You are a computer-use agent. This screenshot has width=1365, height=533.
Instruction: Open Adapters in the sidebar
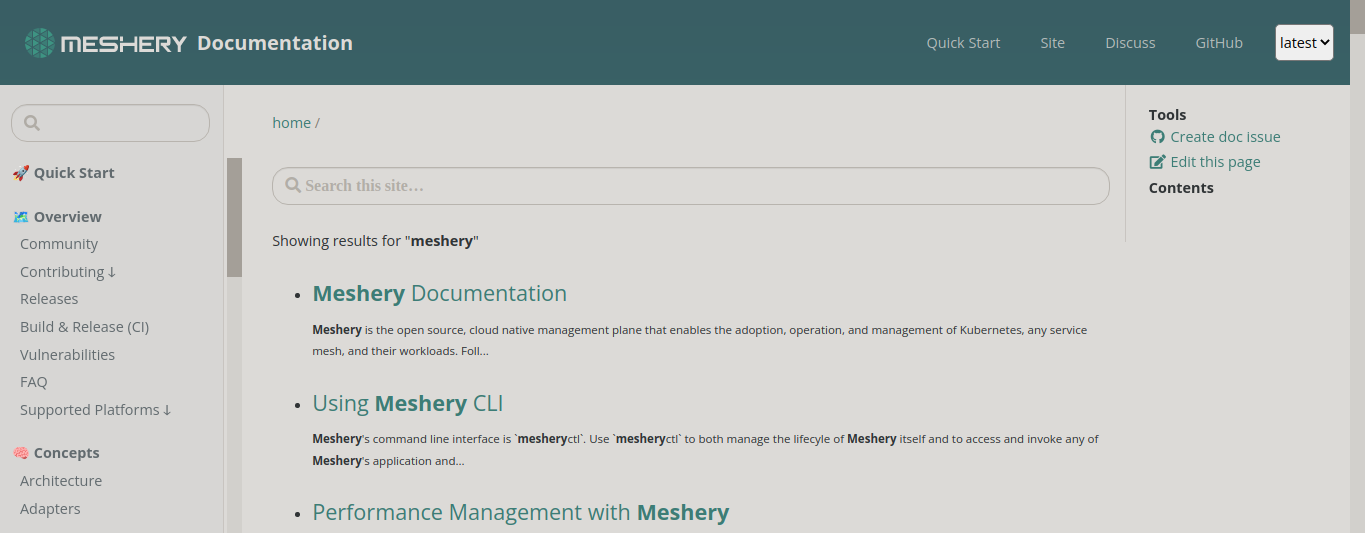(50, 509)
